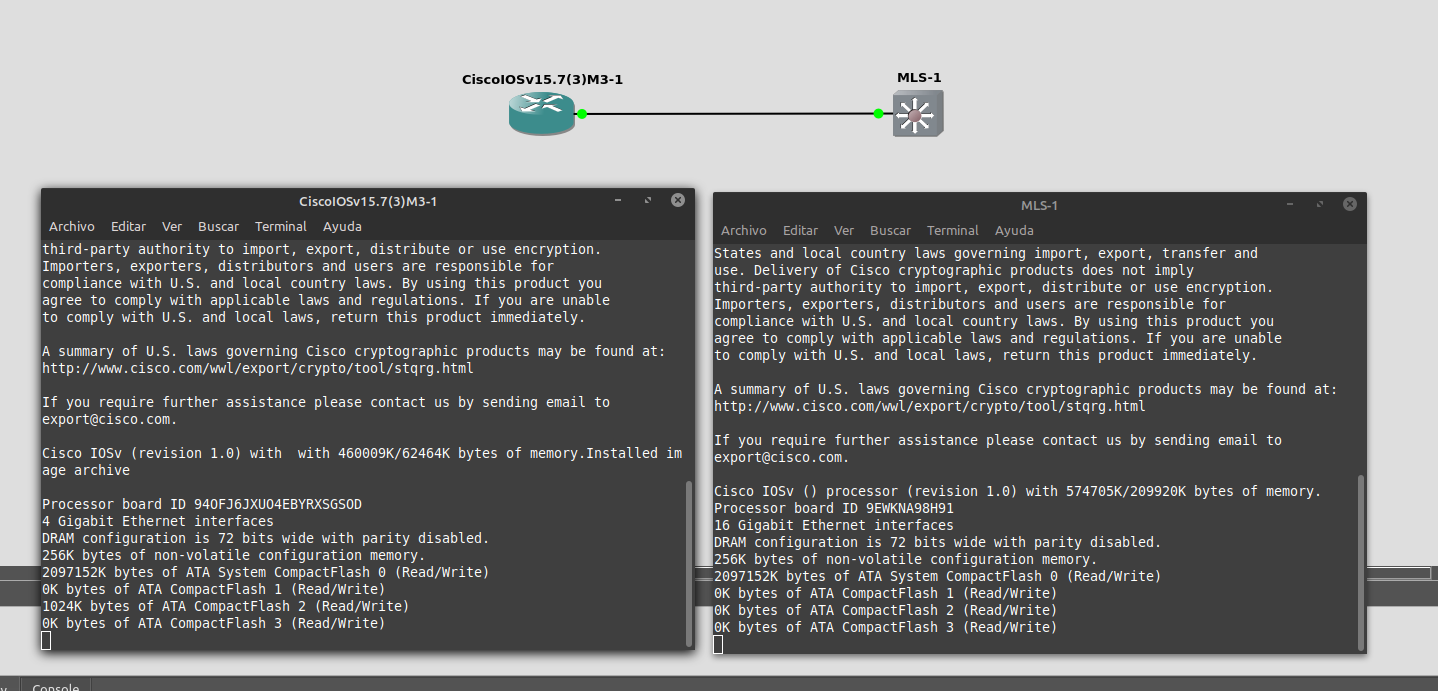Click the scrollbar thumb in MLS-1 terminal
This screenshot has width=1438, height=691.
1360,561
